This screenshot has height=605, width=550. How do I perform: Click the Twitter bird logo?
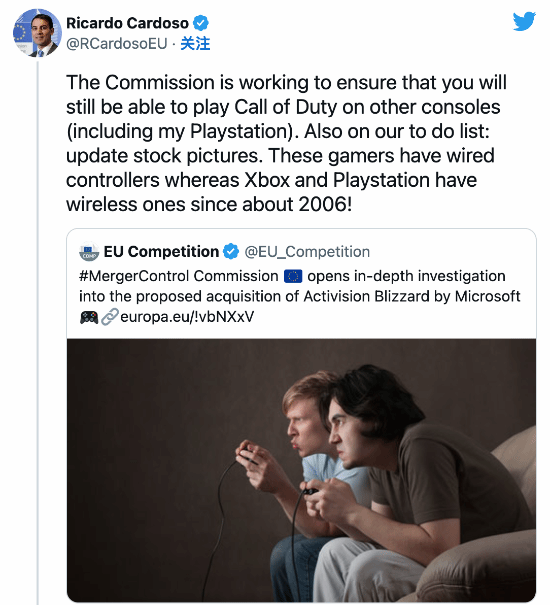[524, 22]
